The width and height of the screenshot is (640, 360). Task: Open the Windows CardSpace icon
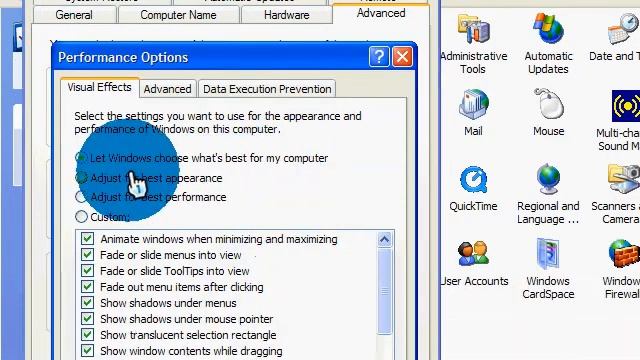click(x=548, y=254)
